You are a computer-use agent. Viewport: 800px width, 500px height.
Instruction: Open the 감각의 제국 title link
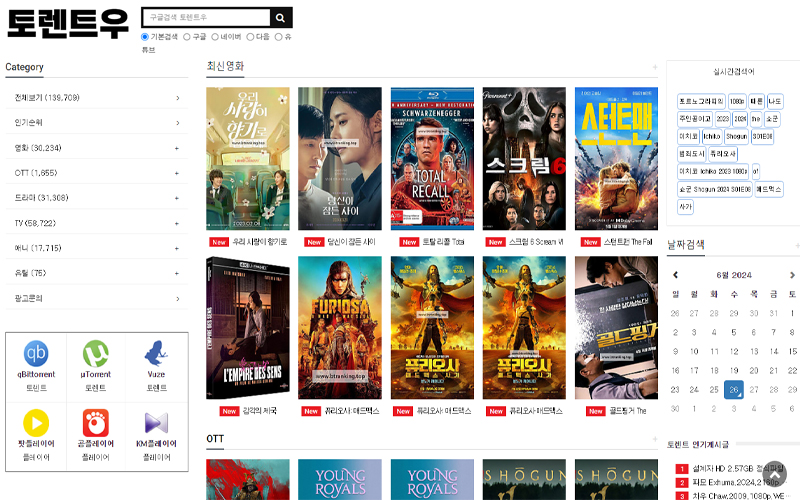pos(259,411)
